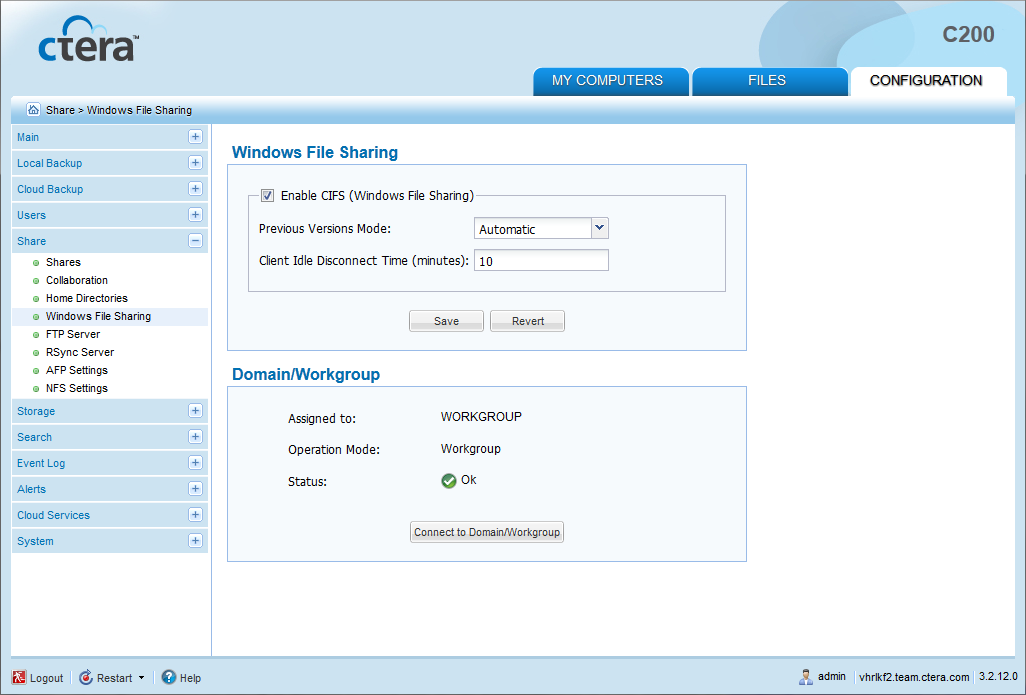Click the red Logout icon

(x=19, y=677)
